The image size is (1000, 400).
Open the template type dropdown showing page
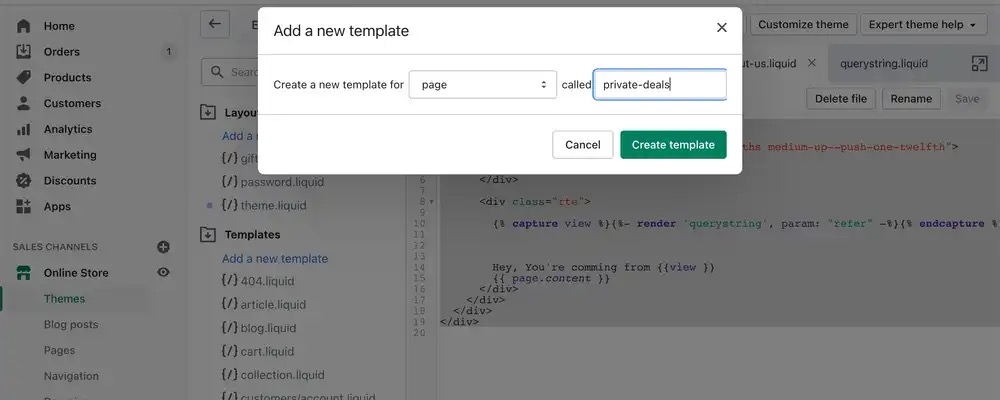point(483,85)
